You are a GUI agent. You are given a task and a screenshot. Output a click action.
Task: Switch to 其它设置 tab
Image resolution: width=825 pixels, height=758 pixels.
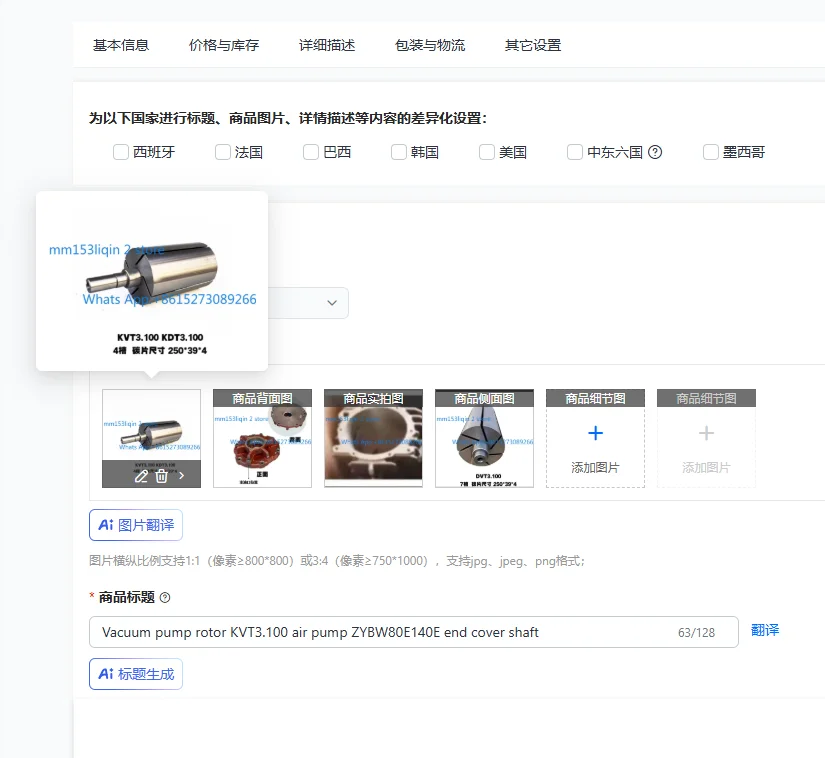(x=533, y=45)
